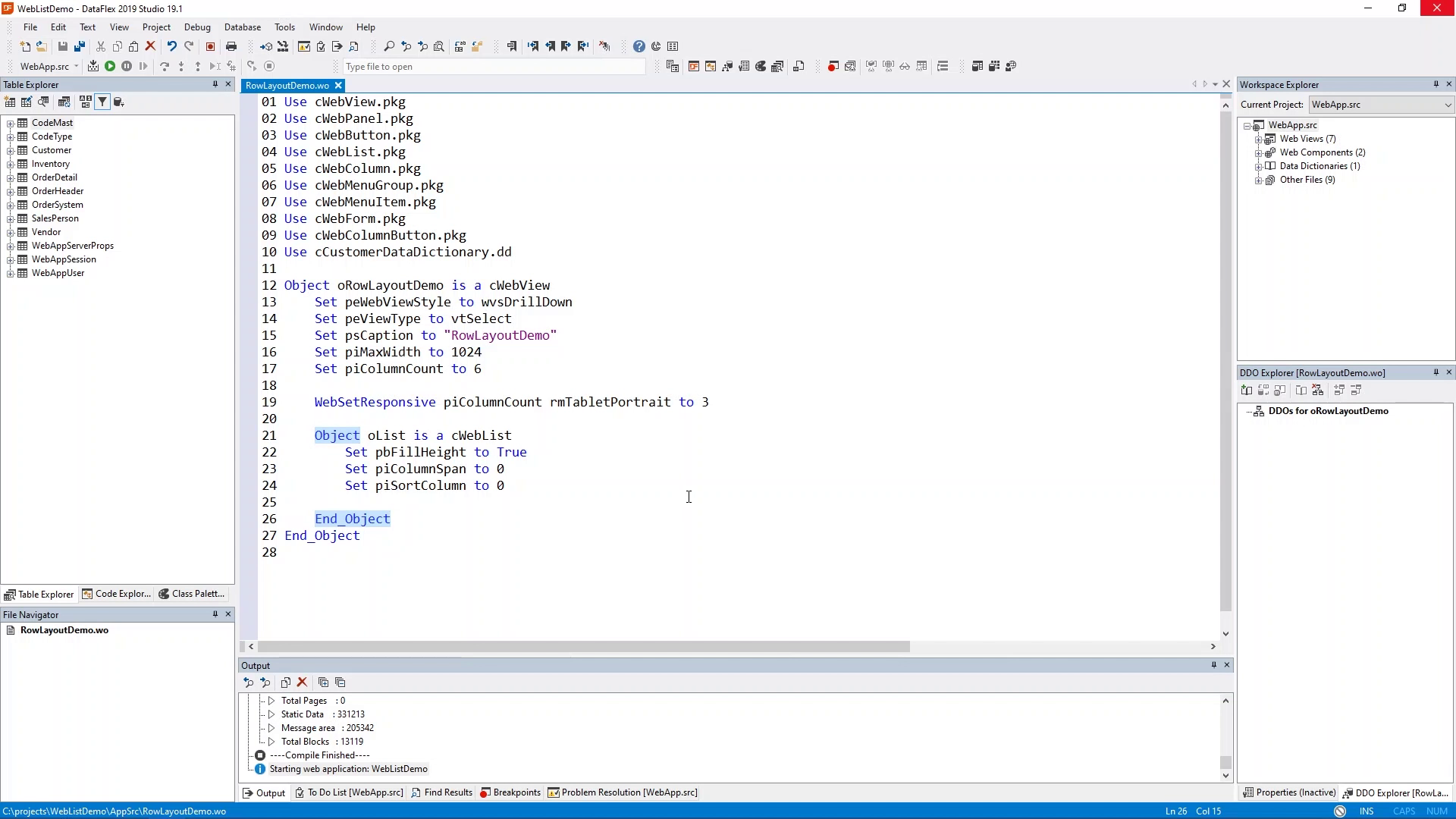
Task: Click the Find magnifier icon
Action: tap(389, 46)
